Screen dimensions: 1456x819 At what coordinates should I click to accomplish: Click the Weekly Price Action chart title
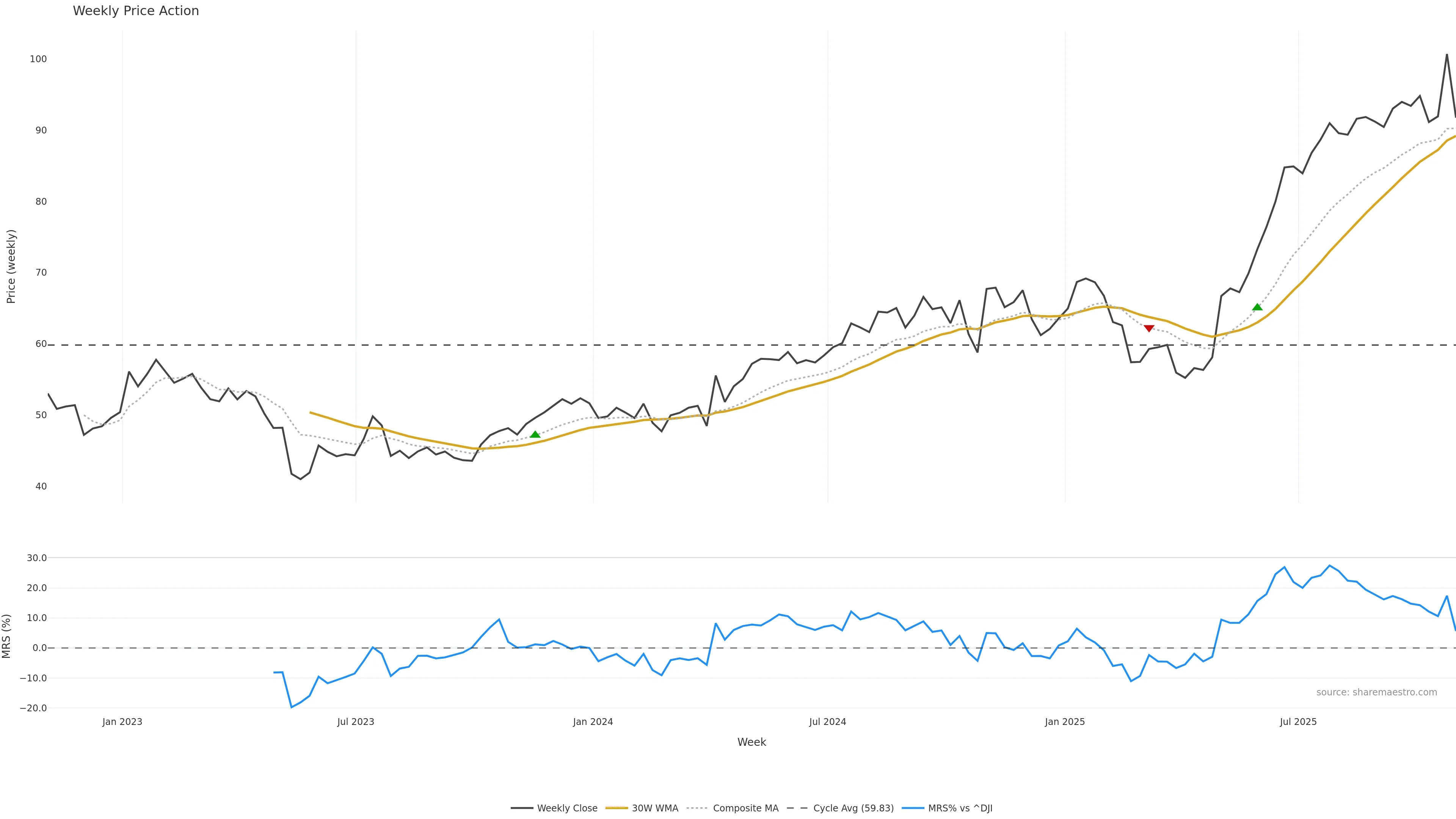tap(136, 11)
